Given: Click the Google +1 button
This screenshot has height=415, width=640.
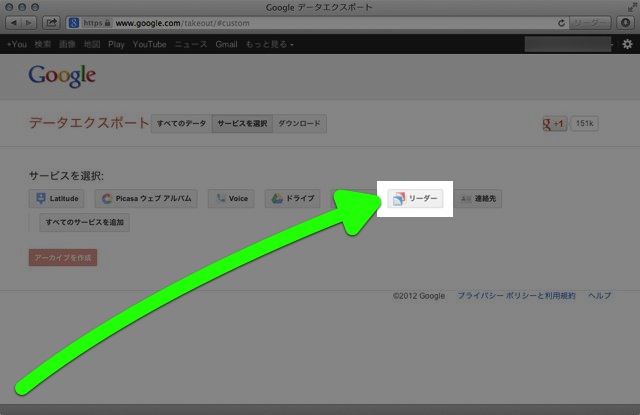Looking at the screenshot, I should point(553,124).
